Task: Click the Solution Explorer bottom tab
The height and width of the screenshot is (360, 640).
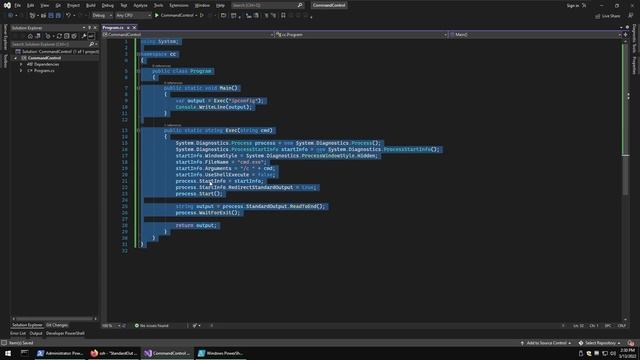Action: 27,325
